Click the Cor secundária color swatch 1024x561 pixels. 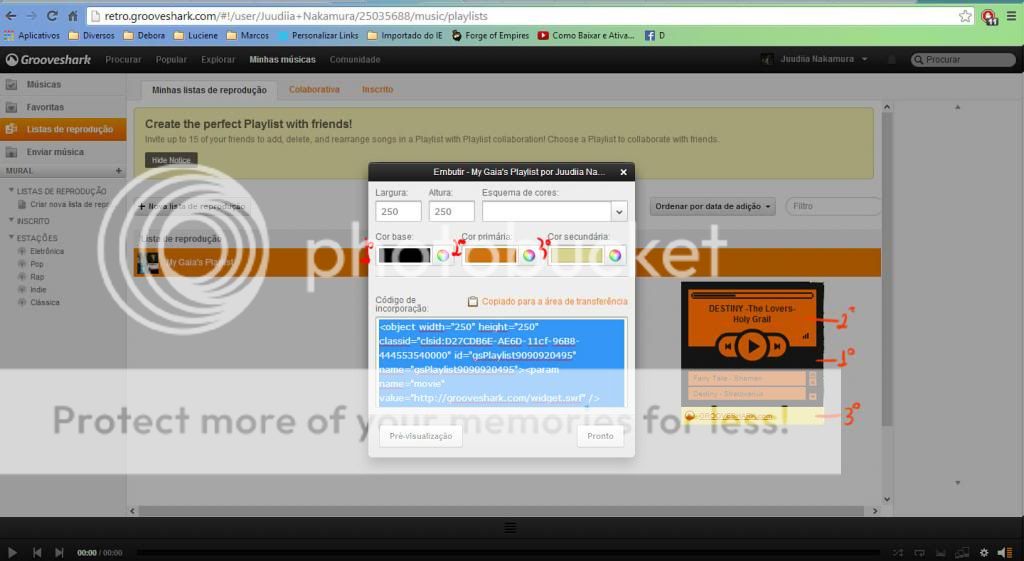click(577, 255)
